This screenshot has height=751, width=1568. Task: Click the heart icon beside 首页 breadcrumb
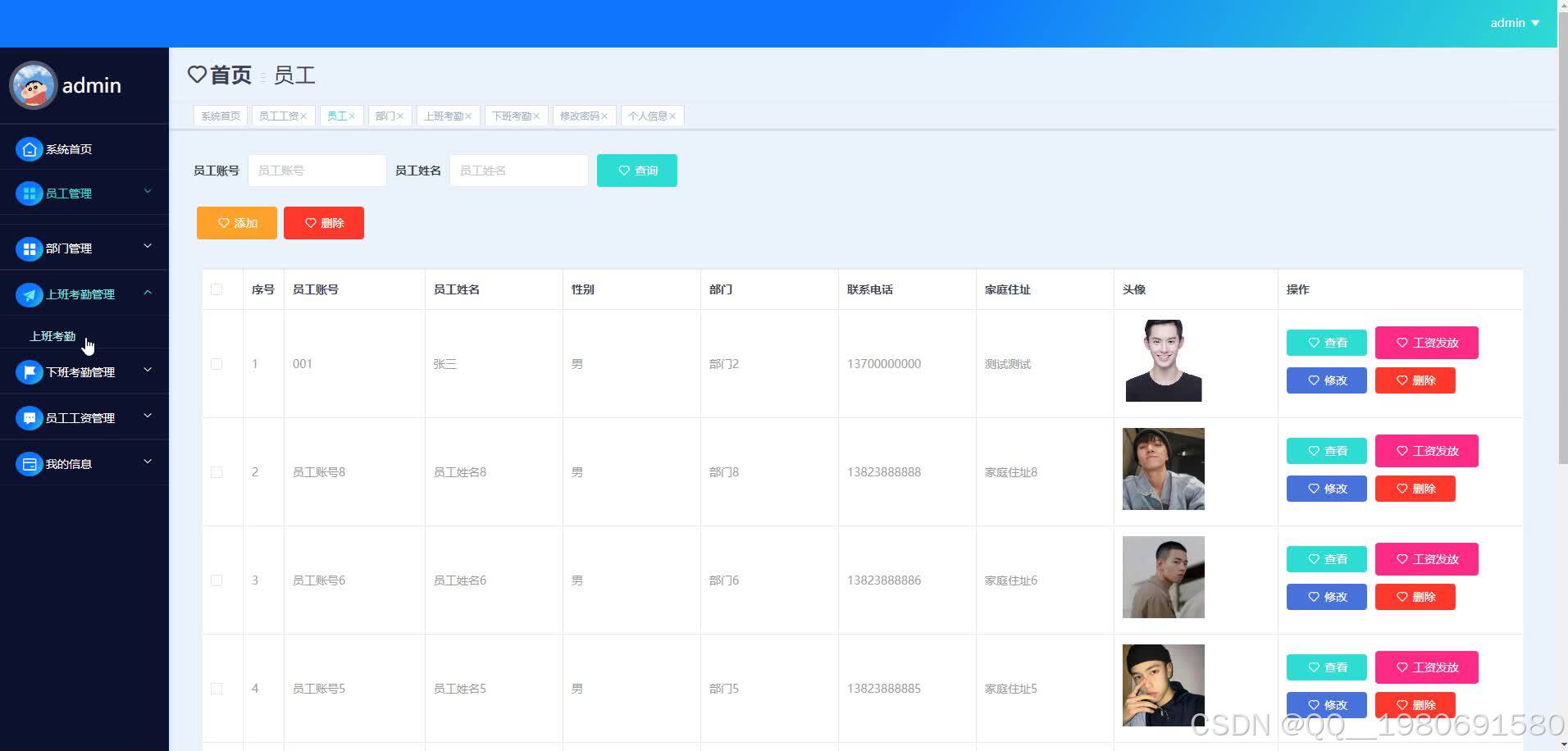196,75
